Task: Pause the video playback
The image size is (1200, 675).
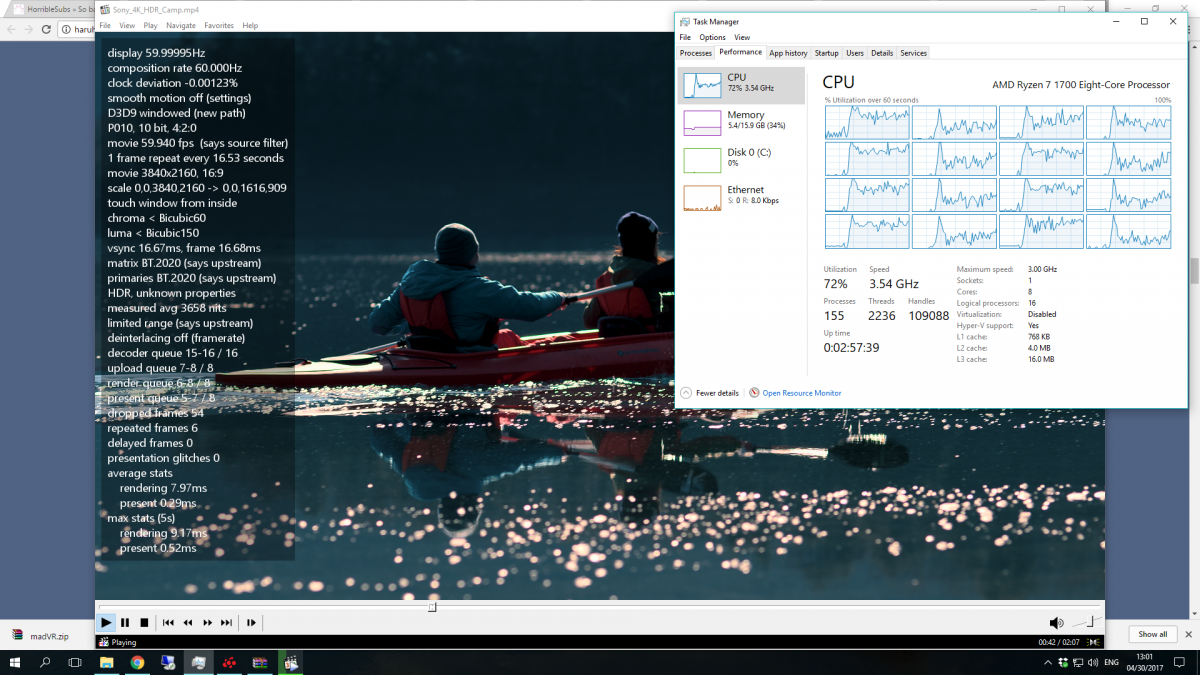Action: pyautogui.click(x=125, y=623)
